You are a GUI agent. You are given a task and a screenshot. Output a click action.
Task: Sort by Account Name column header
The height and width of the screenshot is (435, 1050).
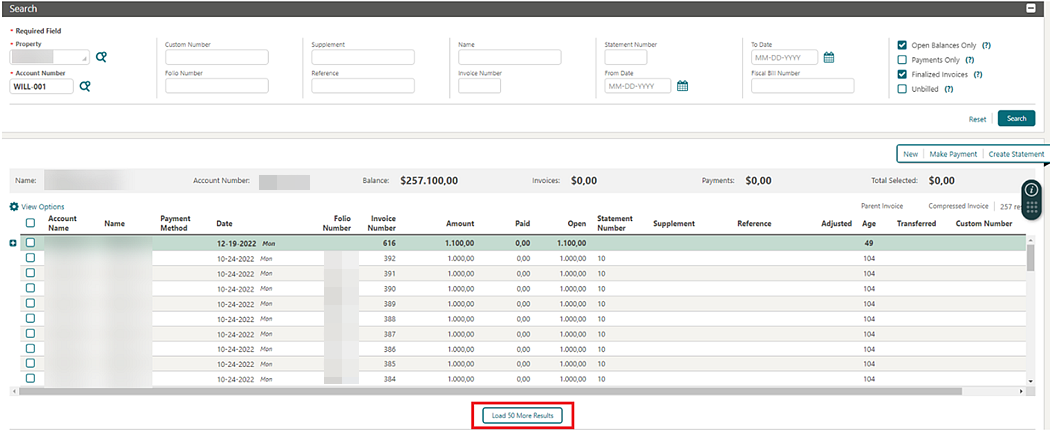tap(62, 224)
